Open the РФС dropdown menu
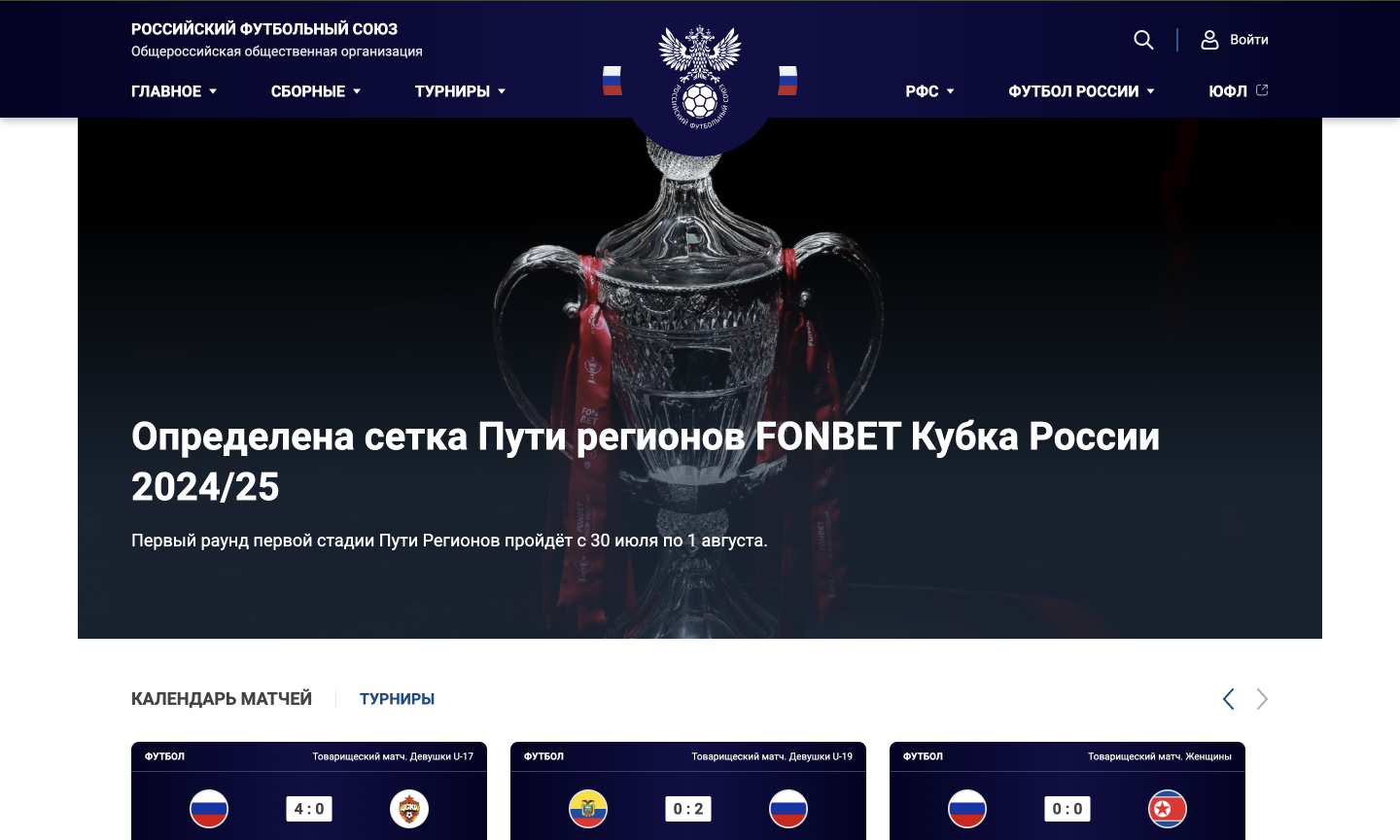1400x840 pixels. [929, 91]
